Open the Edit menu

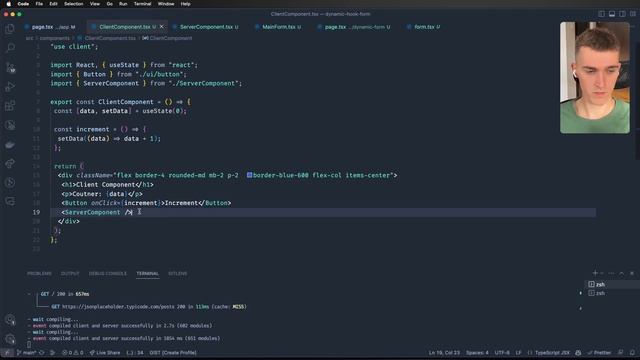tap(53, 4)
